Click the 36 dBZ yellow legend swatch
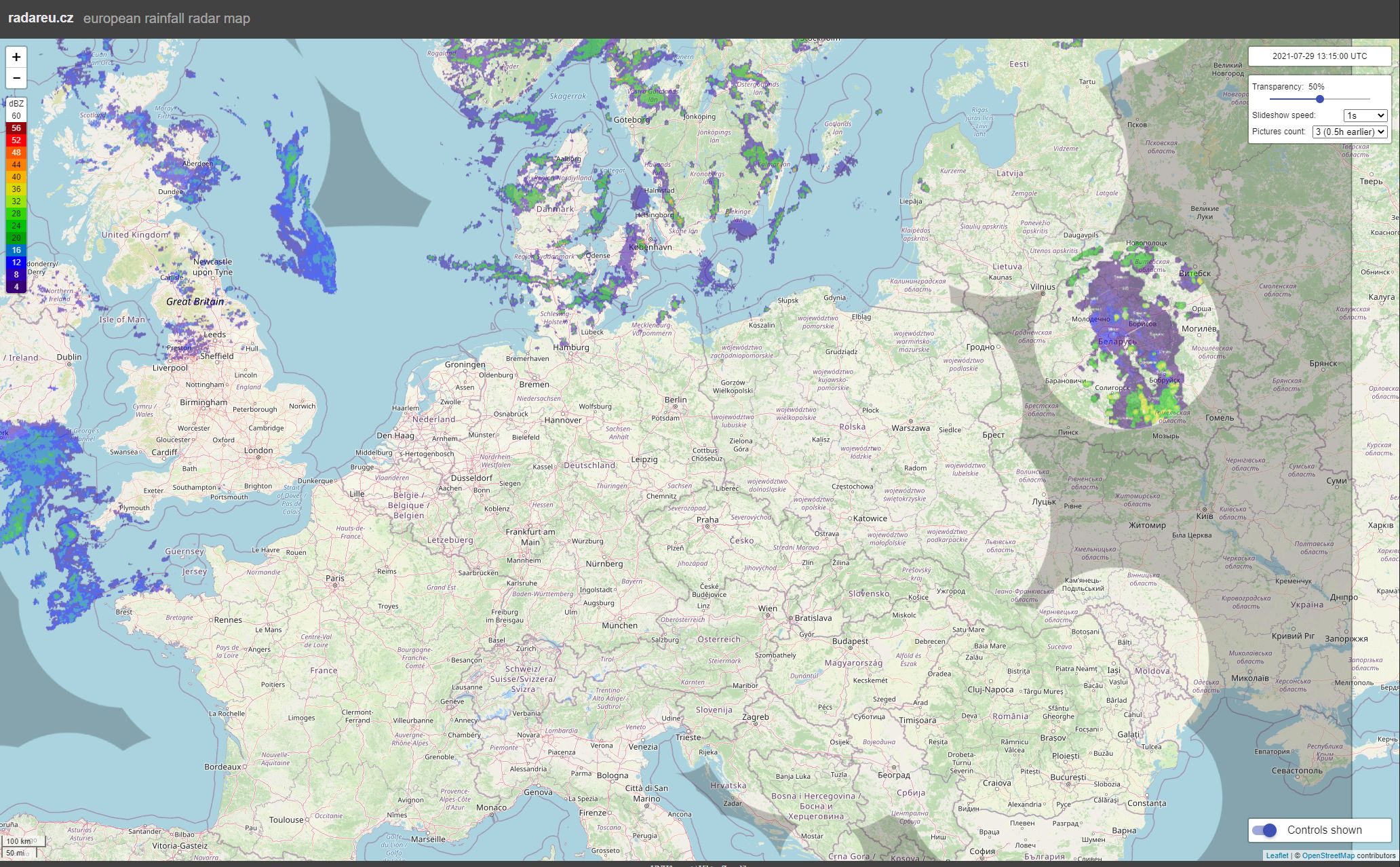 [x=16, y=189]
